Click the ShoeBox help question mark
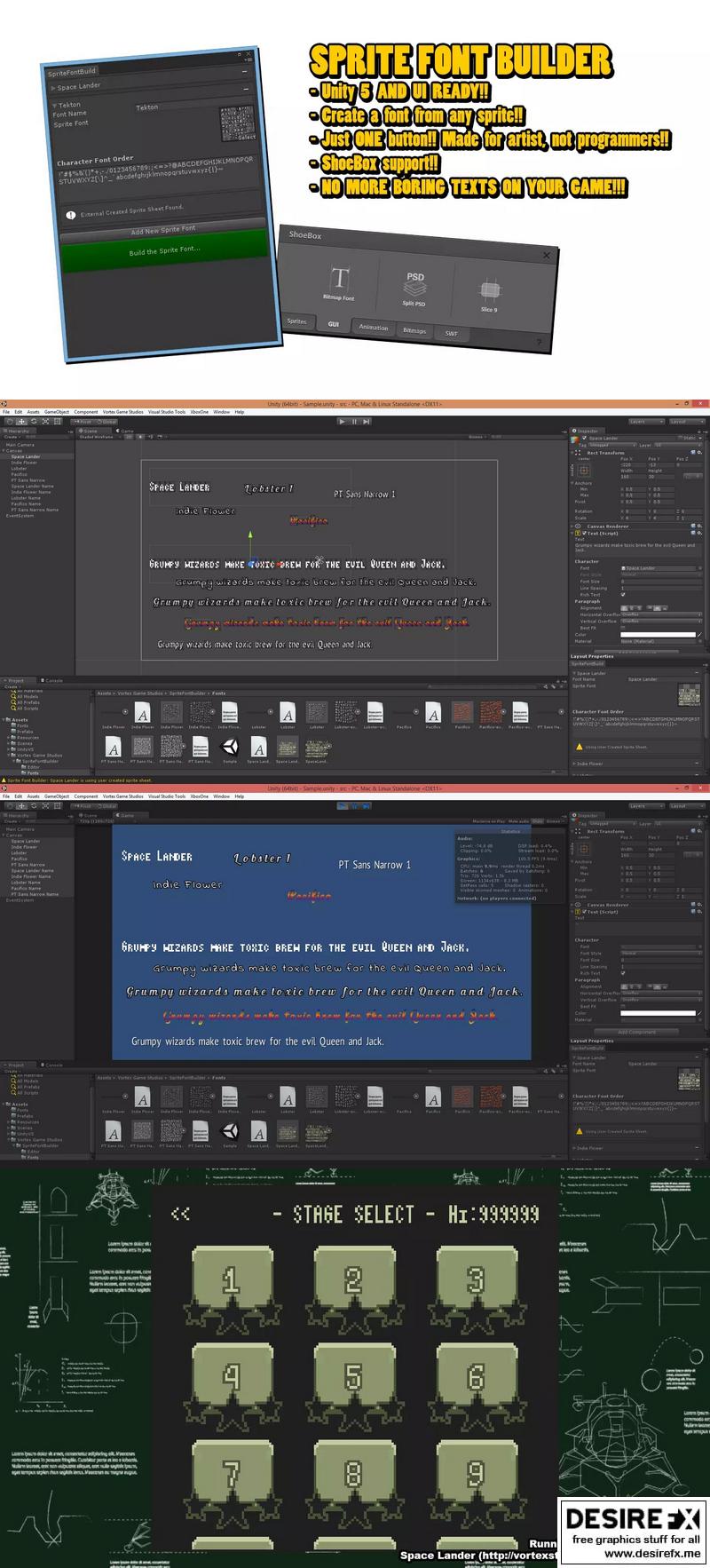 (x=539, y=342)
